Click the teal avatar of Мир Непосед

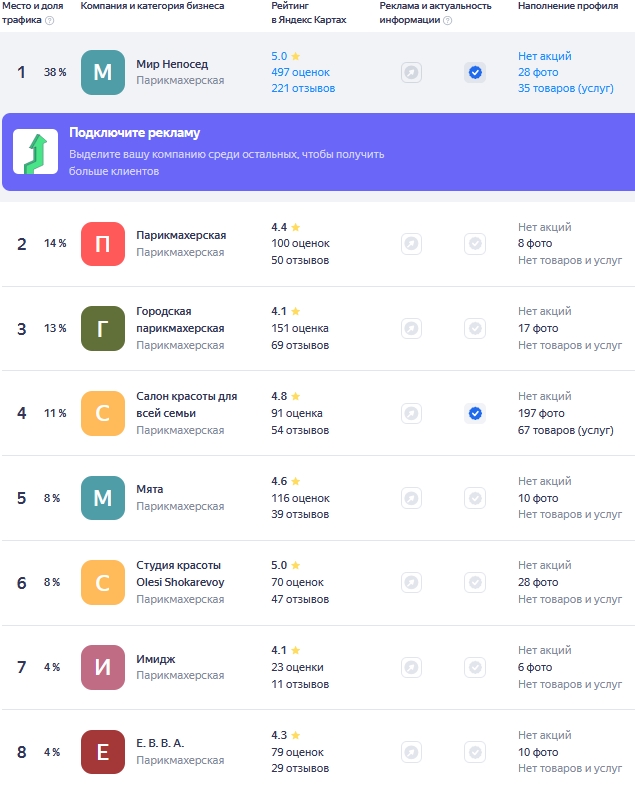click(103, 72)
